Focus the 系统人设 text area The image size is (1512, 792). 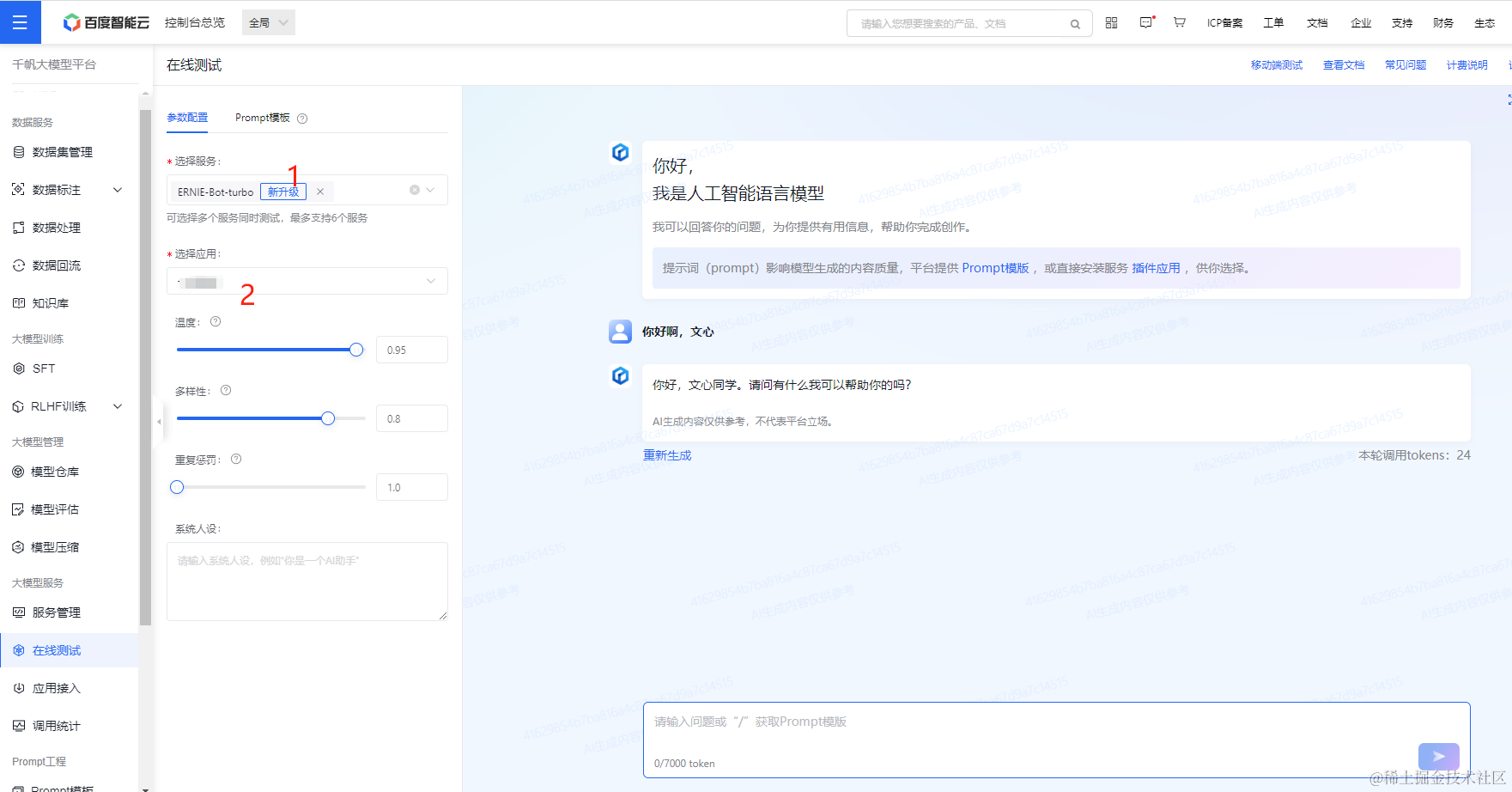pyautogui.click(x=307, y=582)
